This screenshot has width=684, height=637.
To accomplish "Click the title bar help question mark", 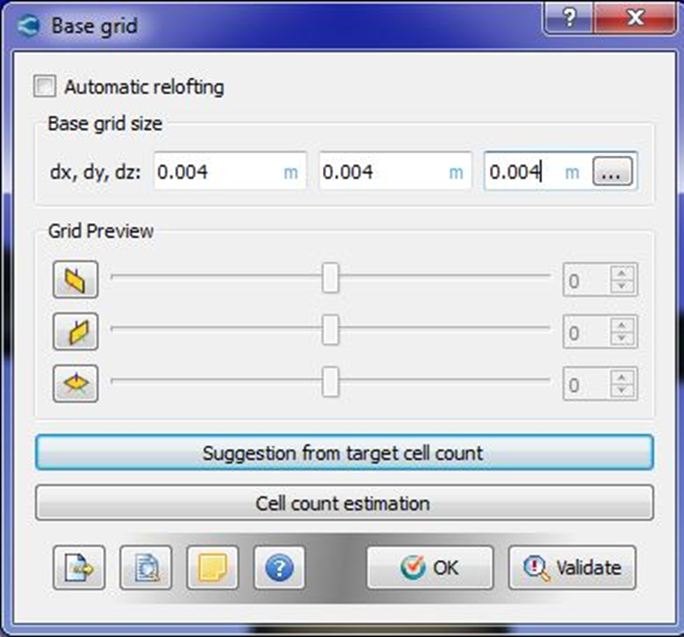I will tap(569, 17).
